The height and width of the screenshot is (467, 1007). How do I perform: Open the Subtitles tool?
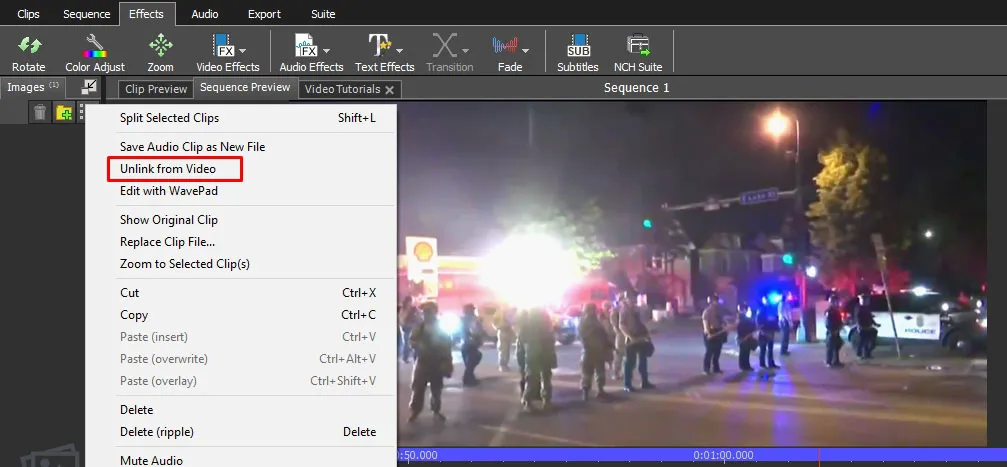click(x=577, y=46)
